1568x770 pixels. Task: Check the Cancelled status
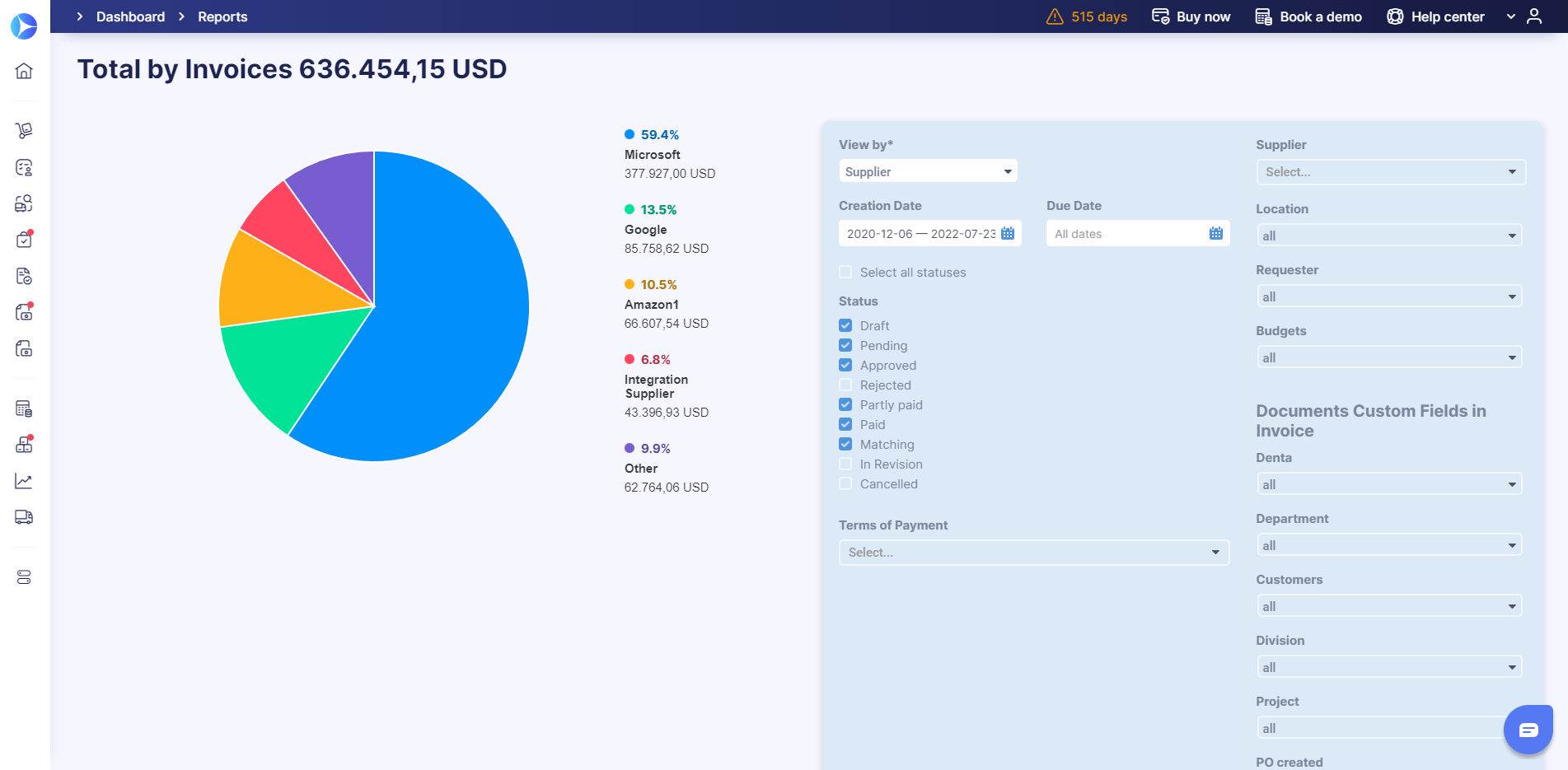tap(845, 483)
